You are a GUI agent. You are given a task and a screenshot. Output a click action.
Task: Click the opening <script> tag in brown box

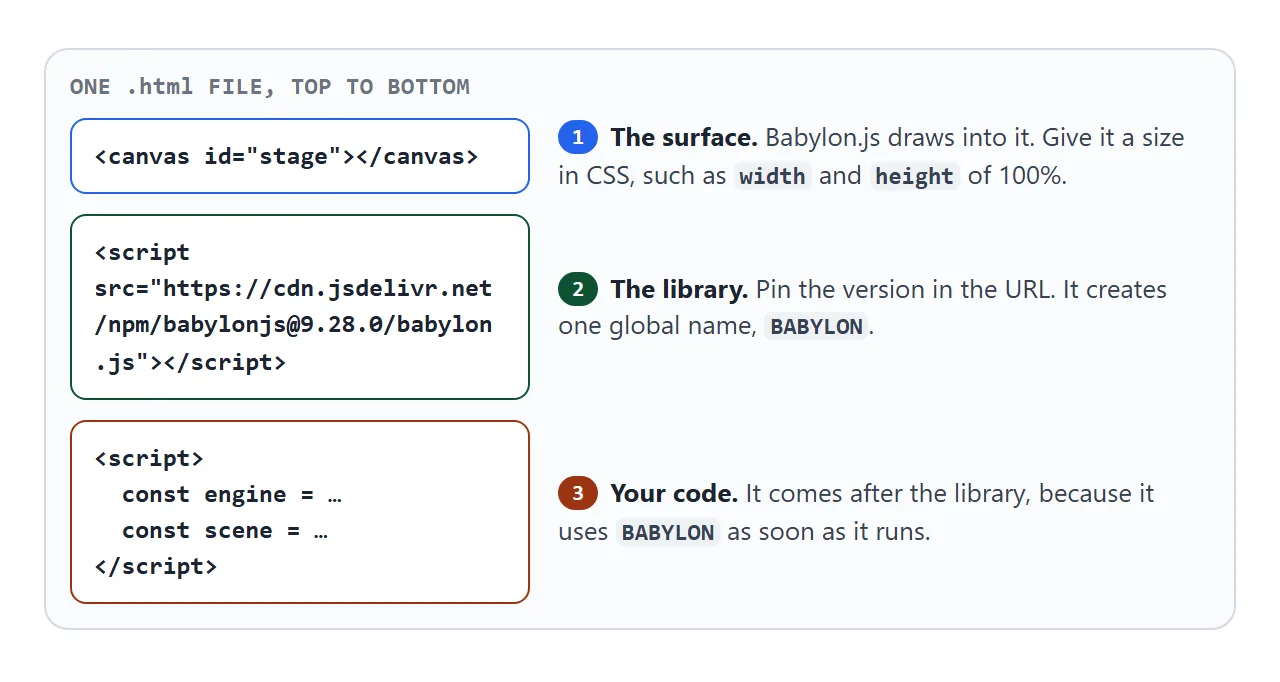[x=149, y=459]
